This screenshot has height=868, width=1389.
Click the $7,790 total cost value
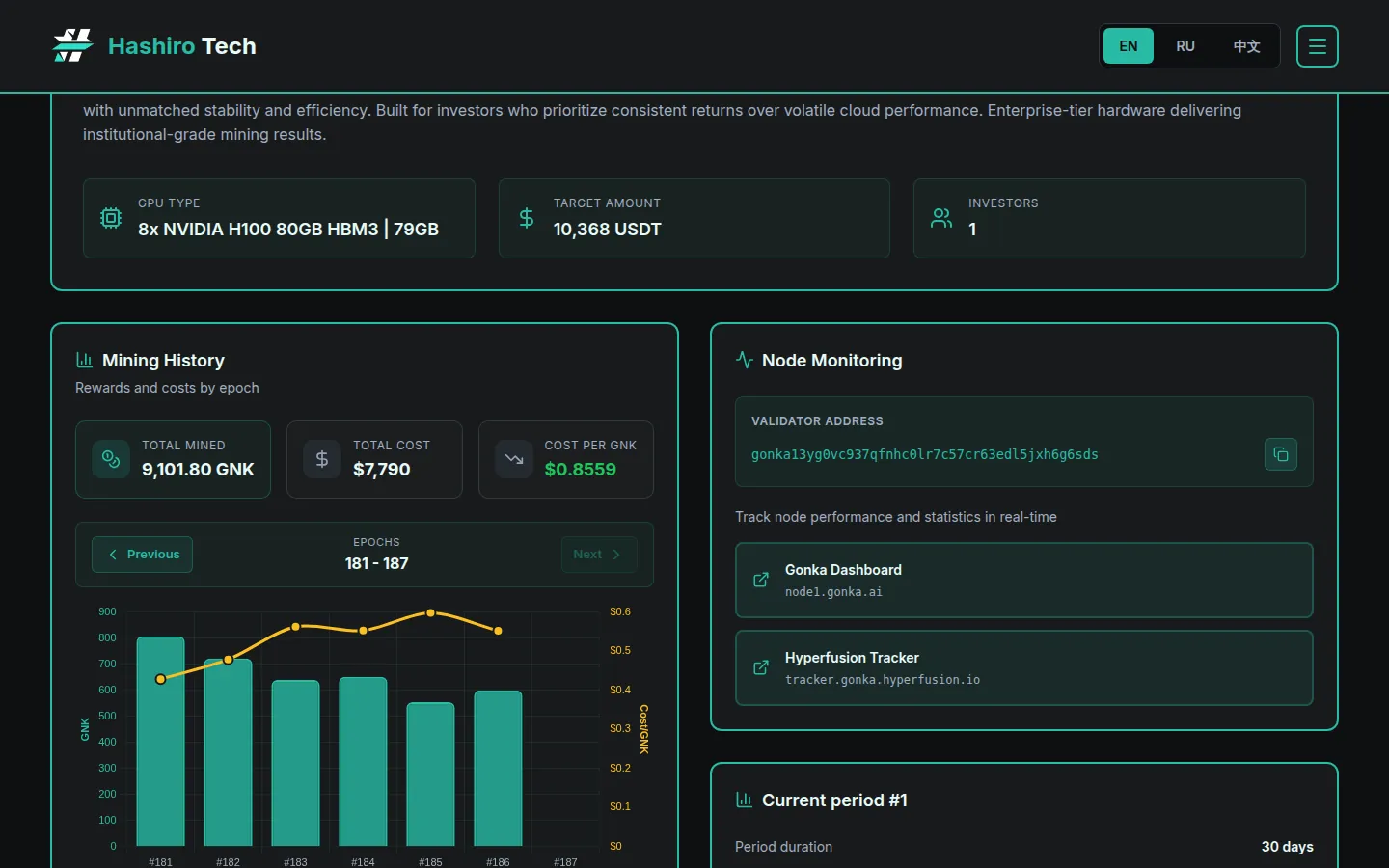[382, 470]
